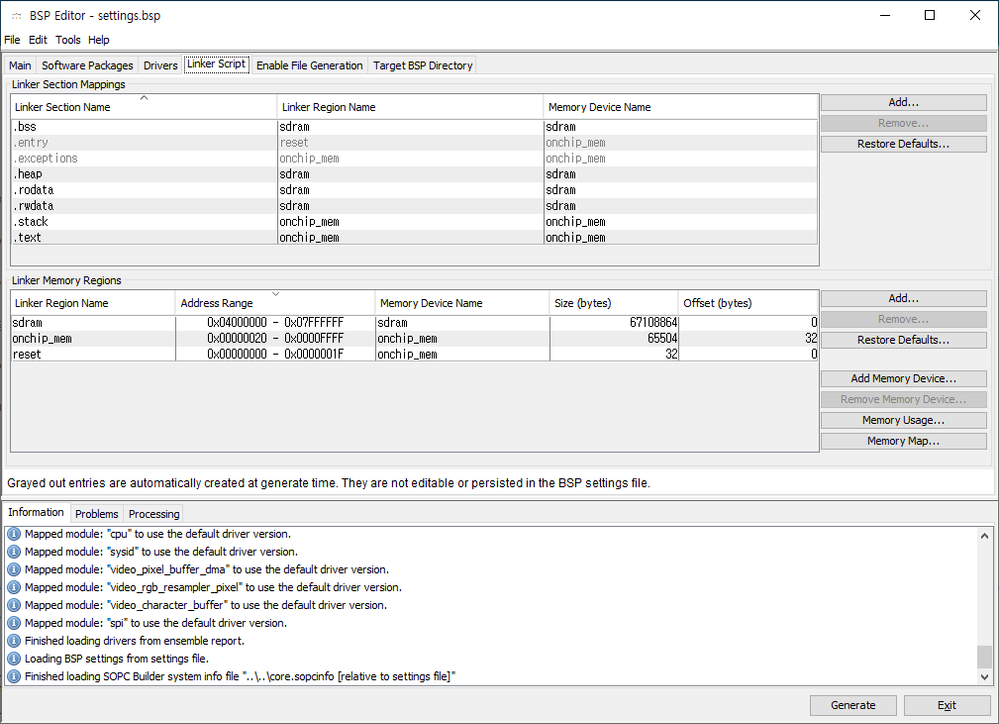Select the .bss section row
This screenshot has width=999, height=724.
414,127
